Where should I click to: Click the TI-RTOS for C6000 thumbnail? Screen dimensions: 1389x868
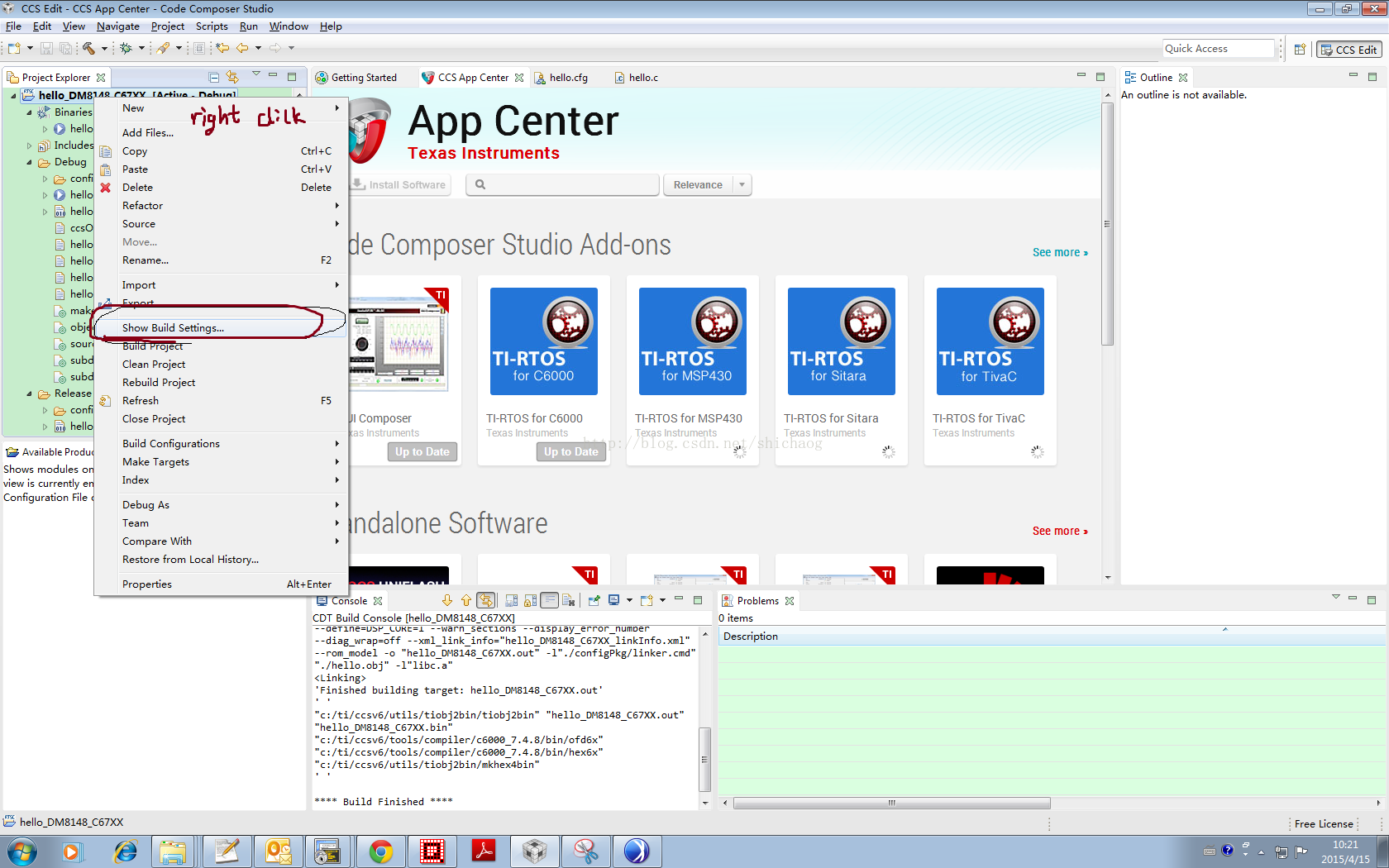[x=544, y=341]
